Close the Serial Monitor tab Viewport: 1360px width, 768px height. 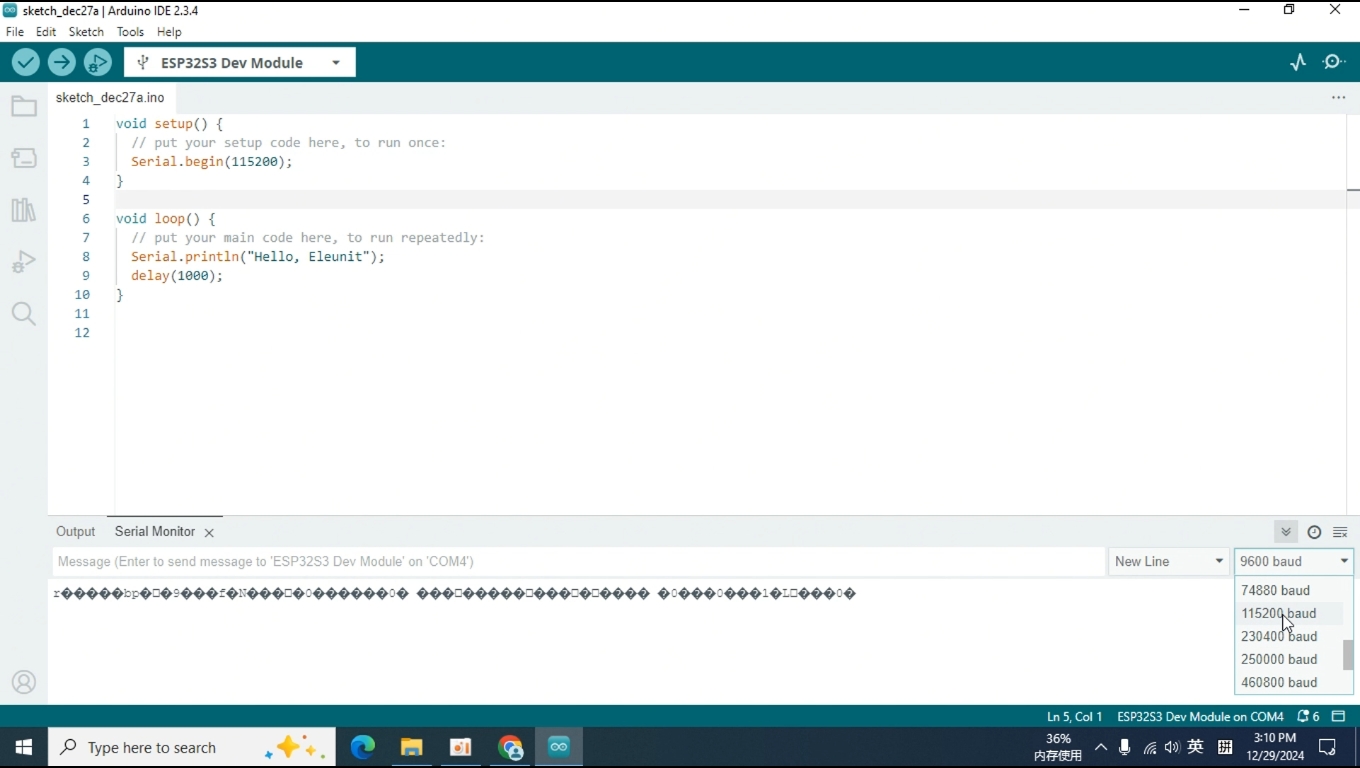[x=209, y=533]
